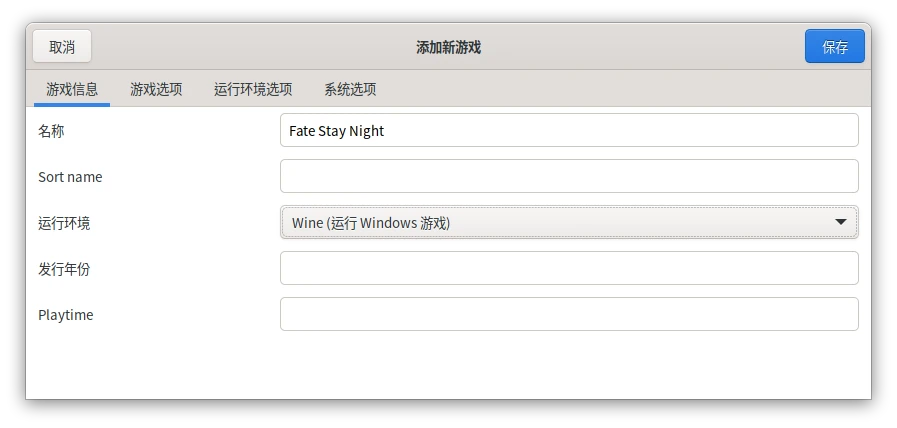Image resolution: width=897 pixels, height=428 pixels.
Task: Go to the 系统选项 tab
Action: (350, 89)
